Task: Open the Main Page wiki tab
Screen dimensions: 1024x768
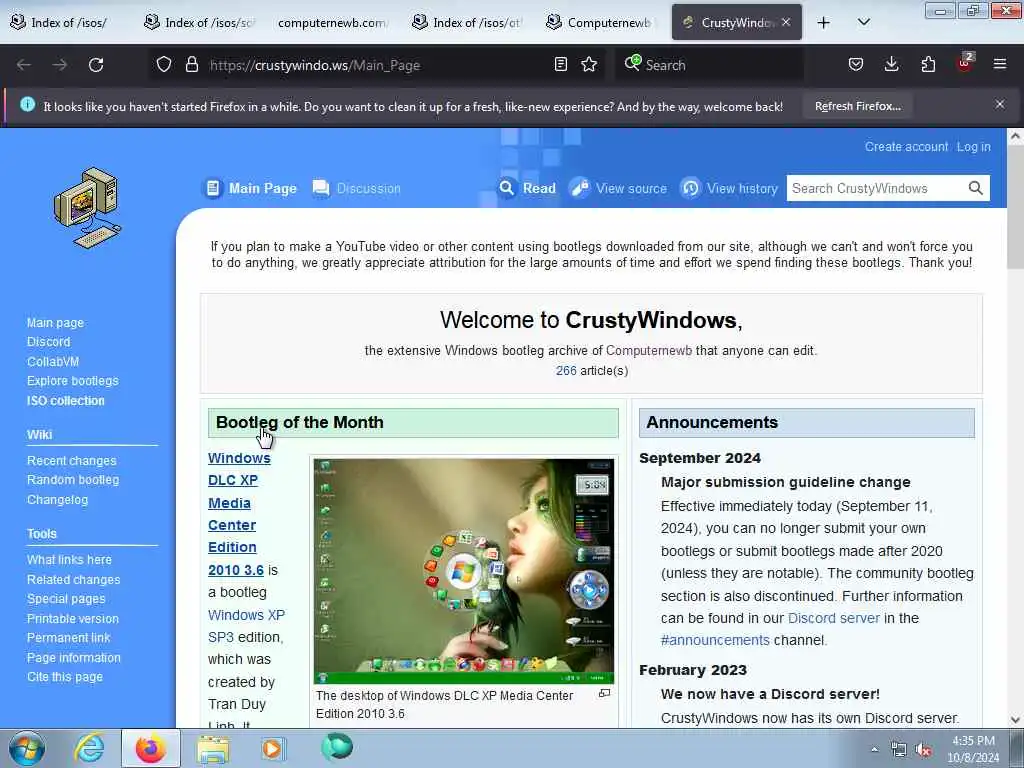Action: coord(249,189)
